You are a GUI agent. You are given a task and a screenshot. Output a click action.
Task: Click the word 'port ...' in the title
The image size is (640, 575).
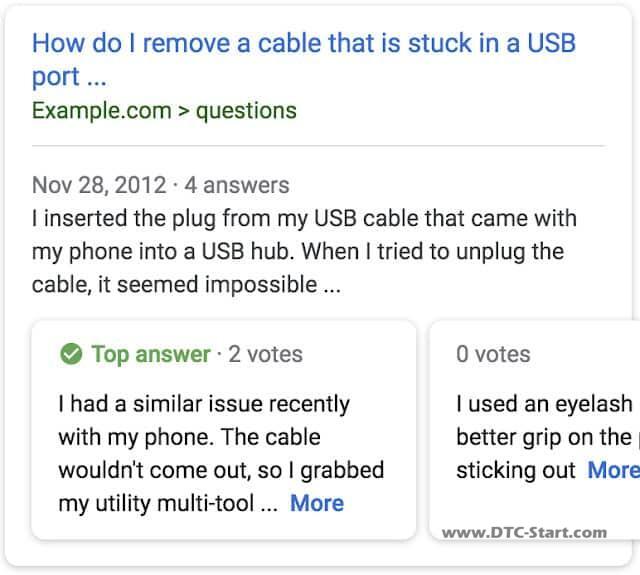pyautogui.click(x=69, y=77)
